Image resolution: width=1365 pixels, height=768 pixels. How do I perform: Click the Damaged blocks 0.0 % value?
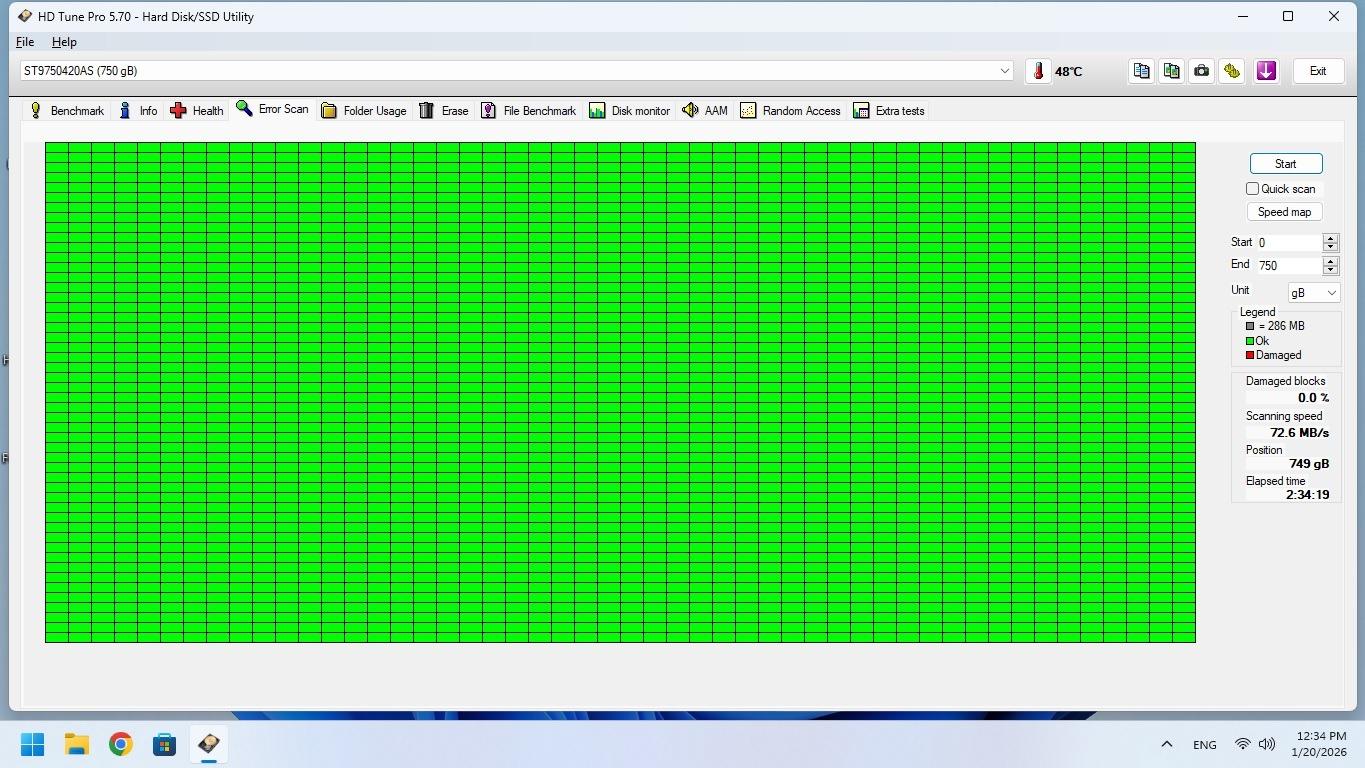coord(1313,398)
